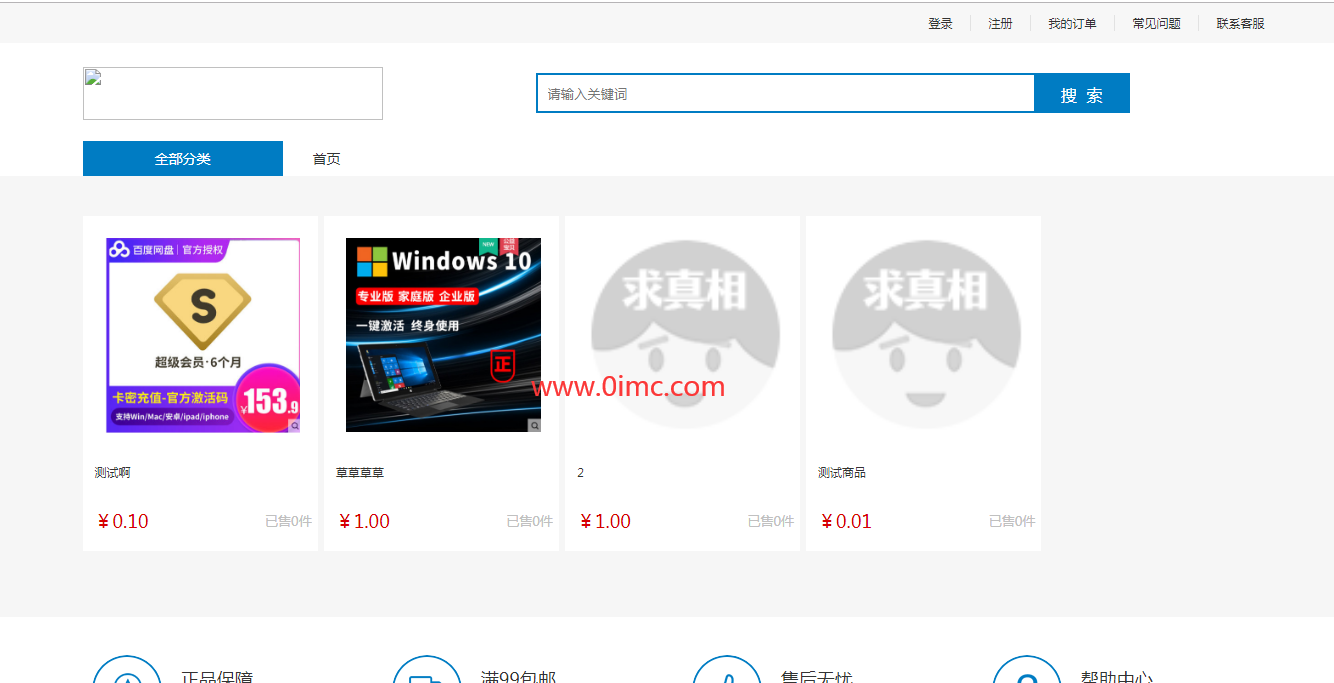Click the 售后无忧 after-sales icon

pos(727,670)
